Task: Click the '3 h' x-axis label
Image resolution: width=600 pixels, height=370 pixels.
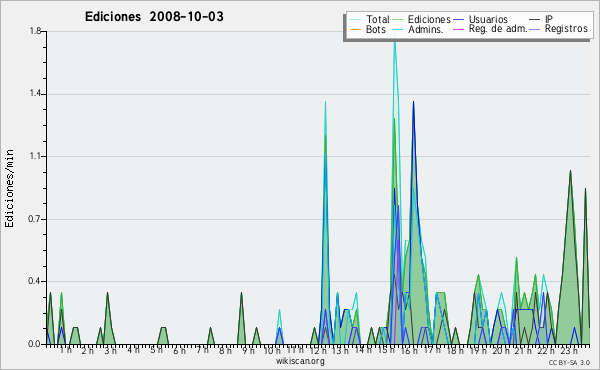Action: pyautogui.click(x=111, y=351)
